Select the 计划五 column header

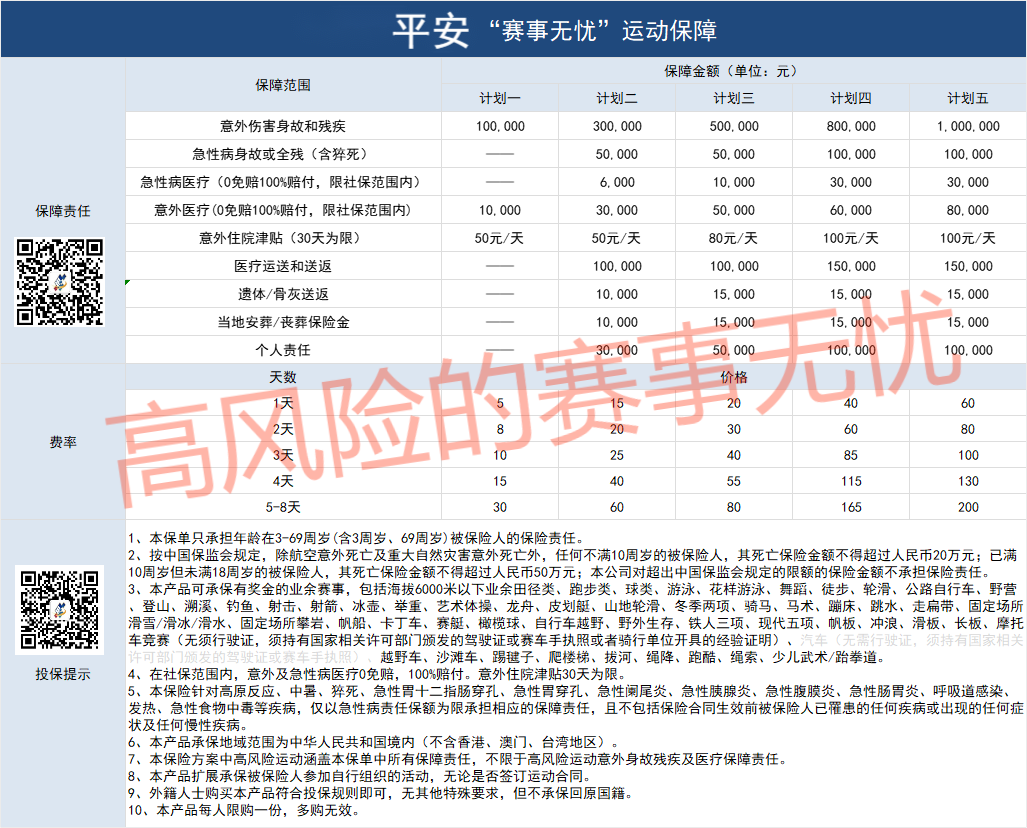pos(967,98)
